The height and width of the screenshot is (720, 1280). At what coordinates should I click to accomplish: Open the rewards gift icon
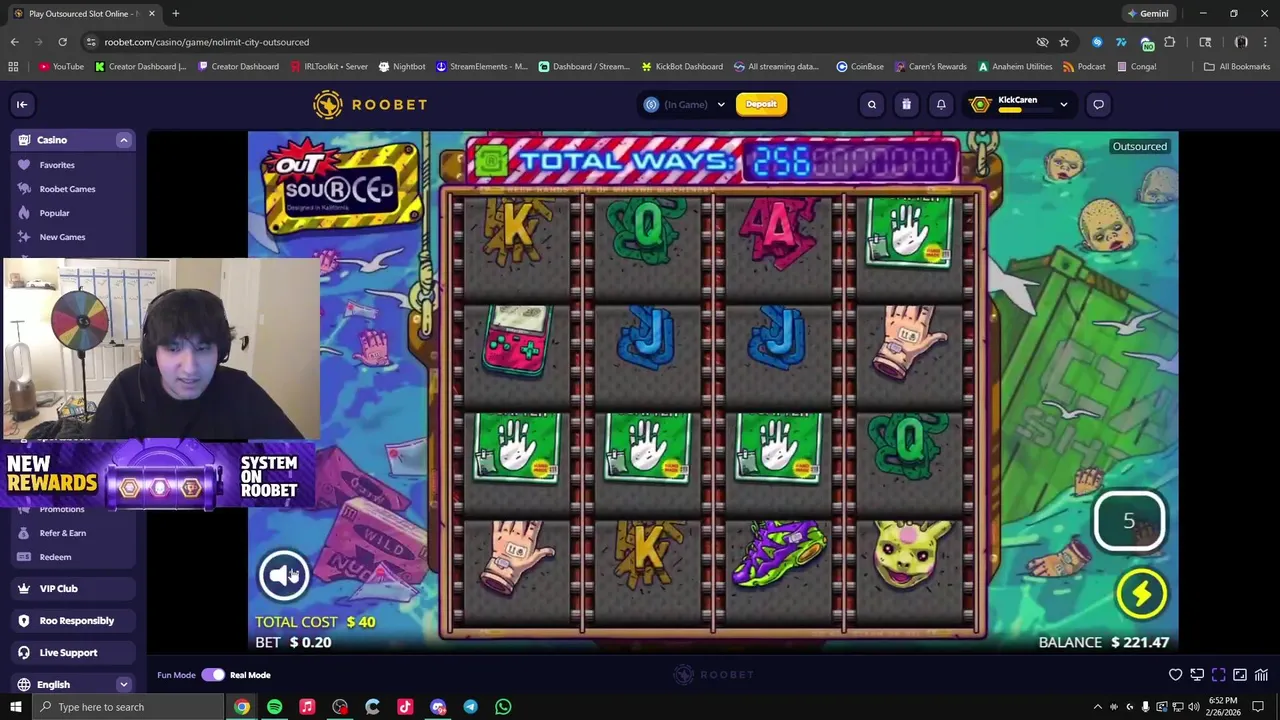pos(906,104)
